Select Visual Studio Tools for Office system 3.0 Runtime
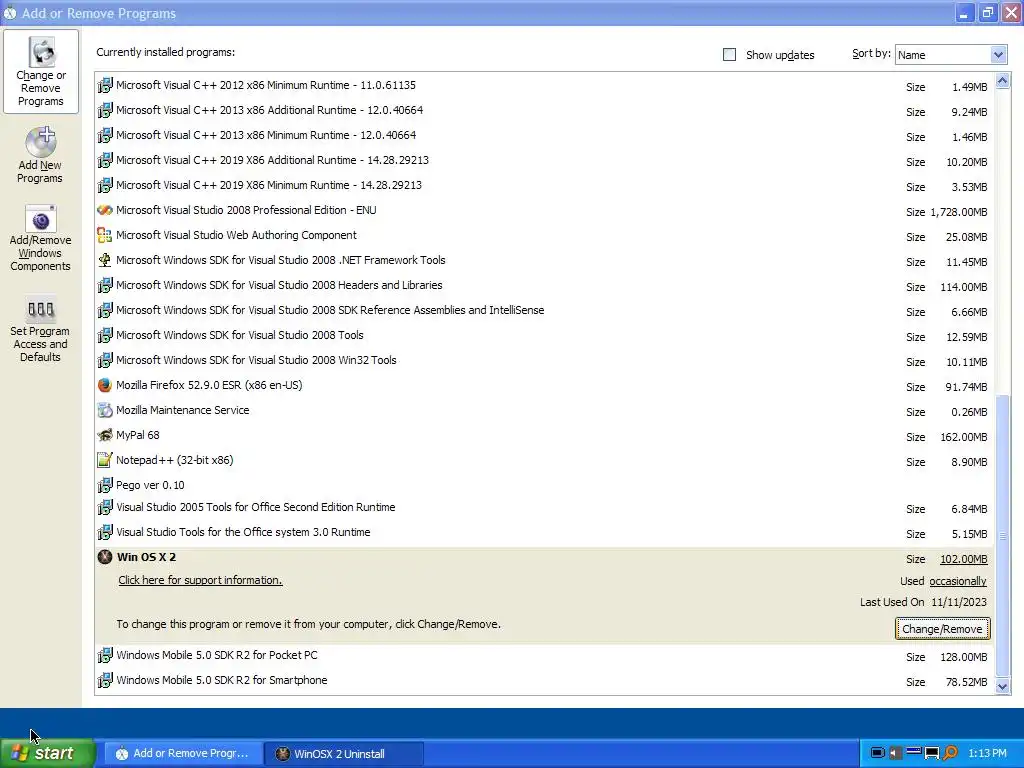1024x768 pixels. click(543, 532)
